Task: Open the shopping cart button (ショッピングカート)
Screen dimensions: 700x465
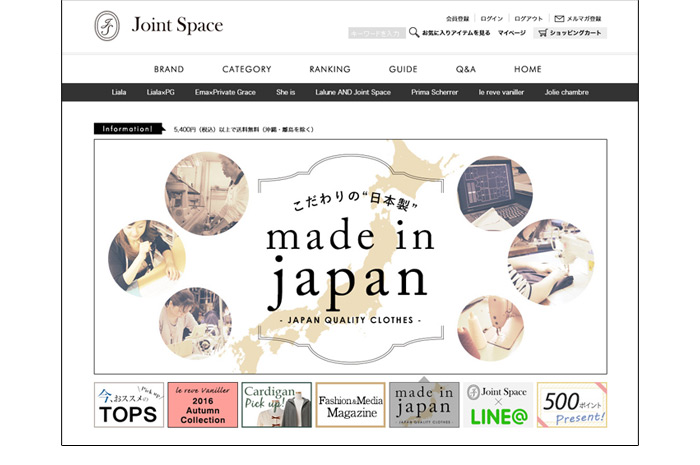Action: 570,33
